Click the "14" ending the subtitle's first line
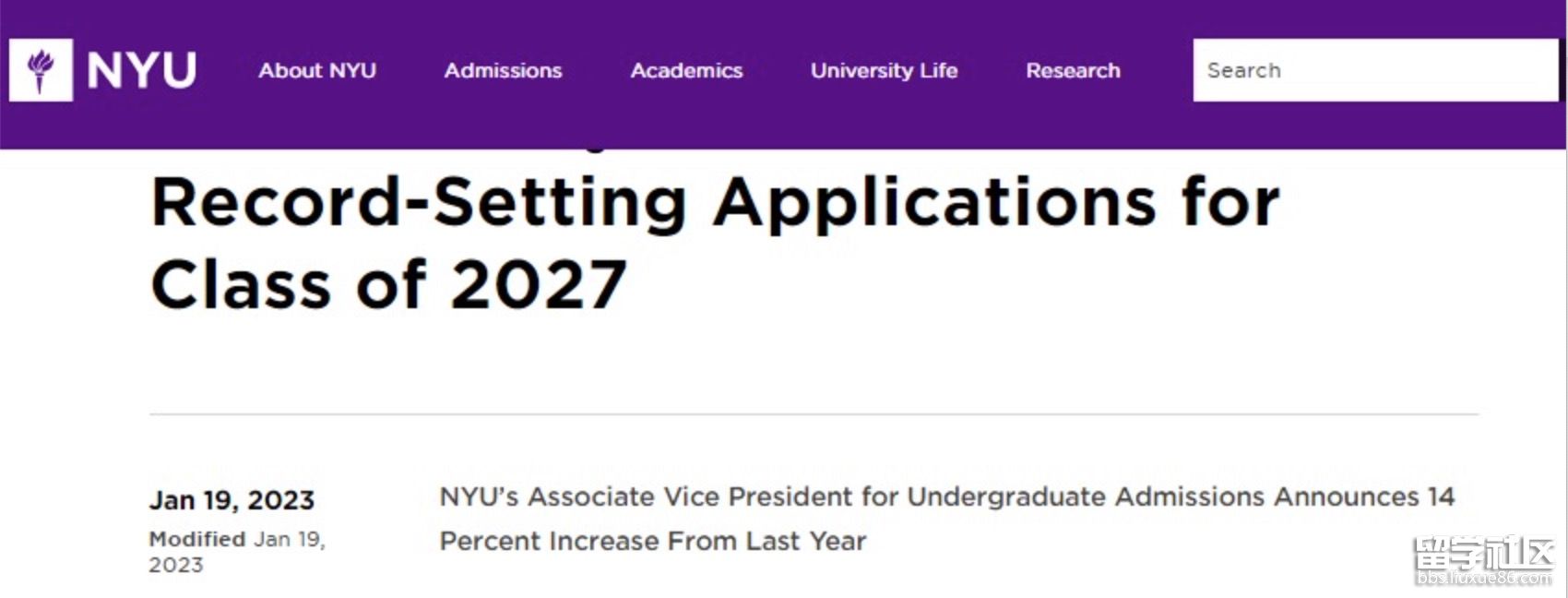Screen dimensions: 1568x598 point(1441,496)
